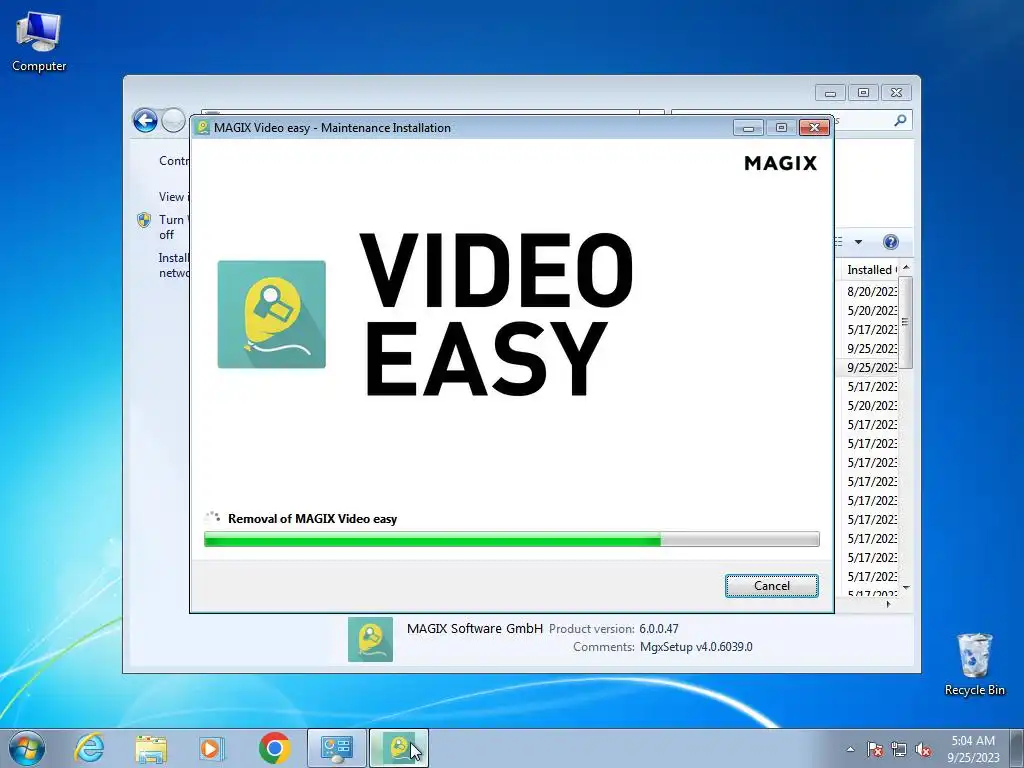Viewport: 1024px width, 768px height.
Task: Cancel the MAGIX Video easy removal
Action: [771, 586]
